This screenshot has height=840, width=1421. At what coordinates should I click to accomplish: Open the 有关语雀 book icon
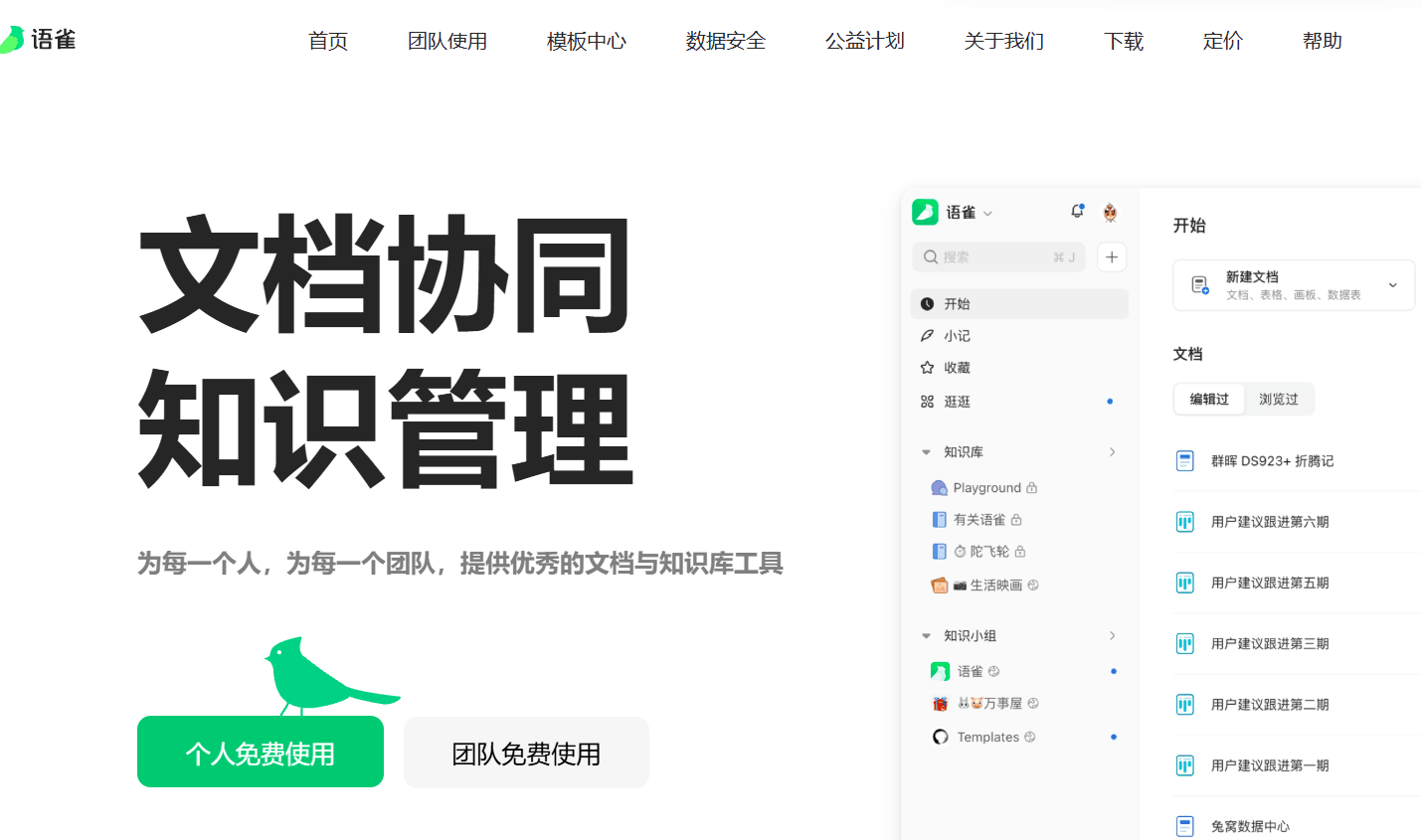(x=939, y=520)
